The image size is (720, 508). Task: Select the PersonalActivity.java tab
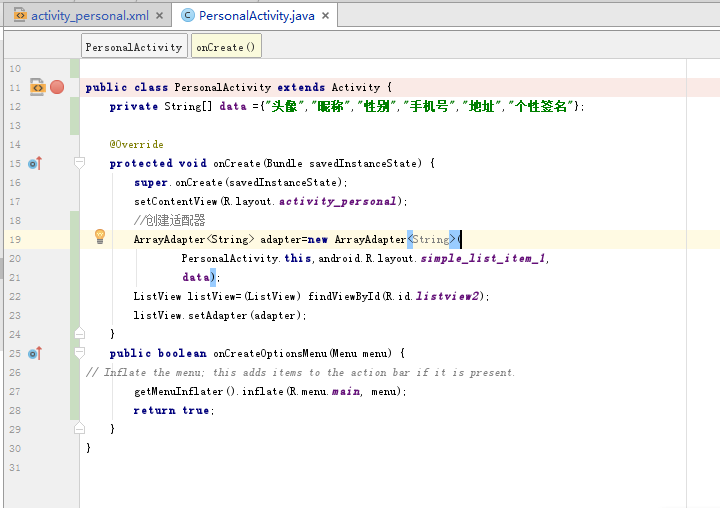256,16
